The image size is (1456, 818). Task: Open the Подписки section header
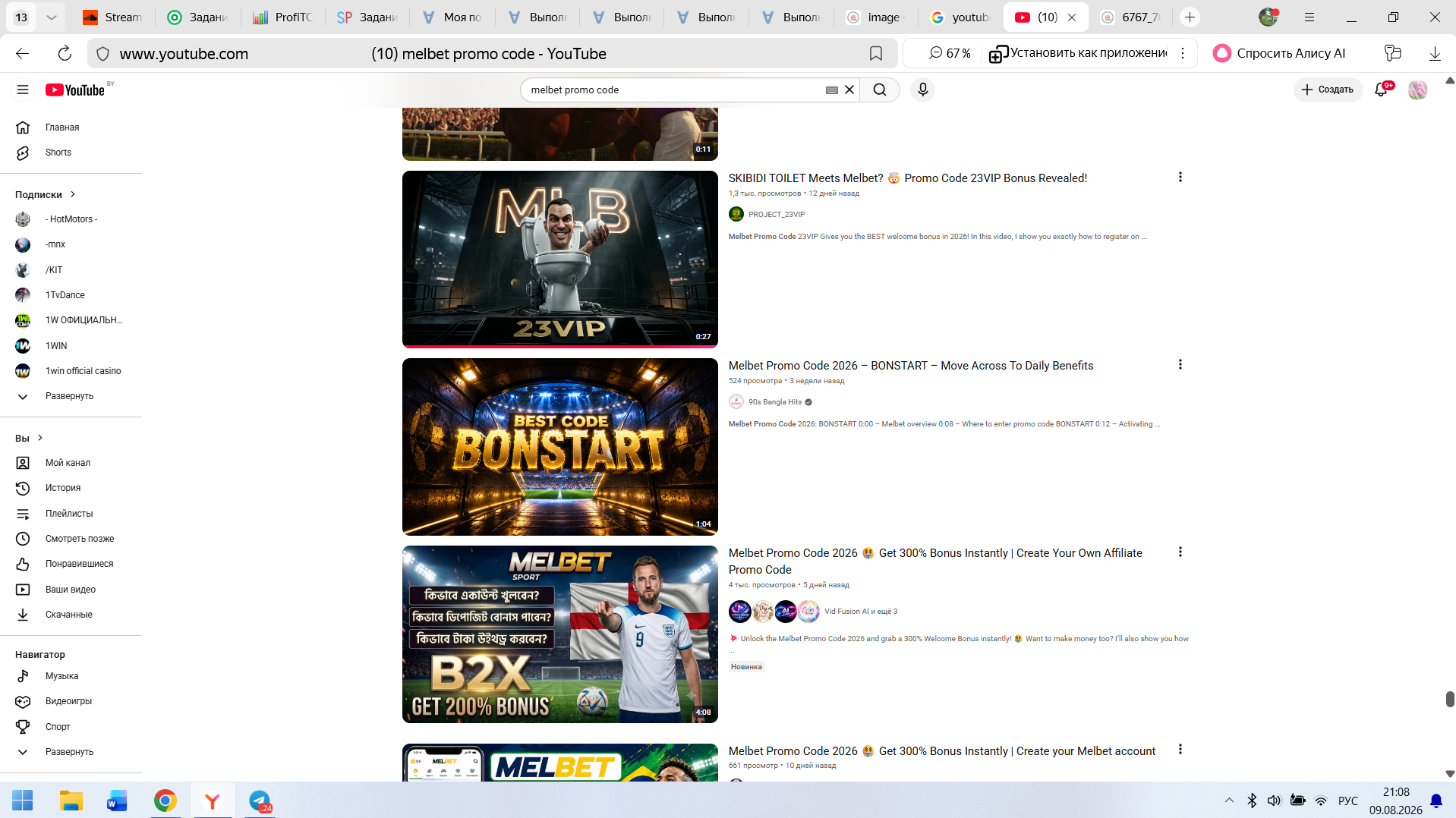46,194
